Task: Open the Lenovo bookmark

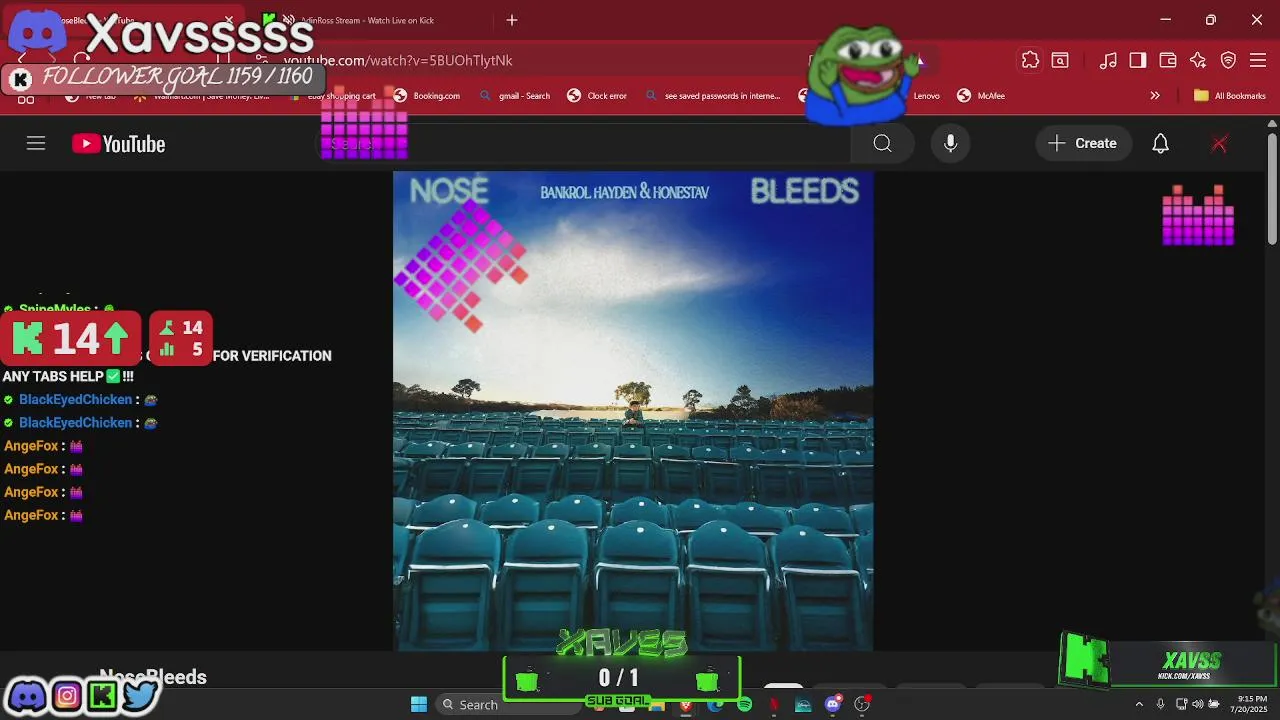Action: (925, 96)
